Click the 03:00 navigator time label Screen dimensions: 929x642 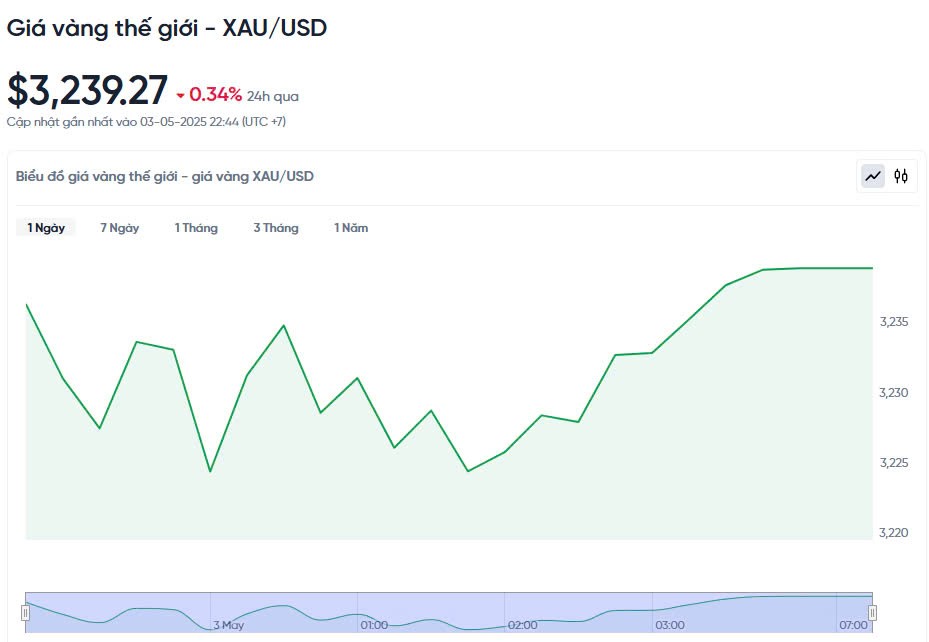point(670,625)
